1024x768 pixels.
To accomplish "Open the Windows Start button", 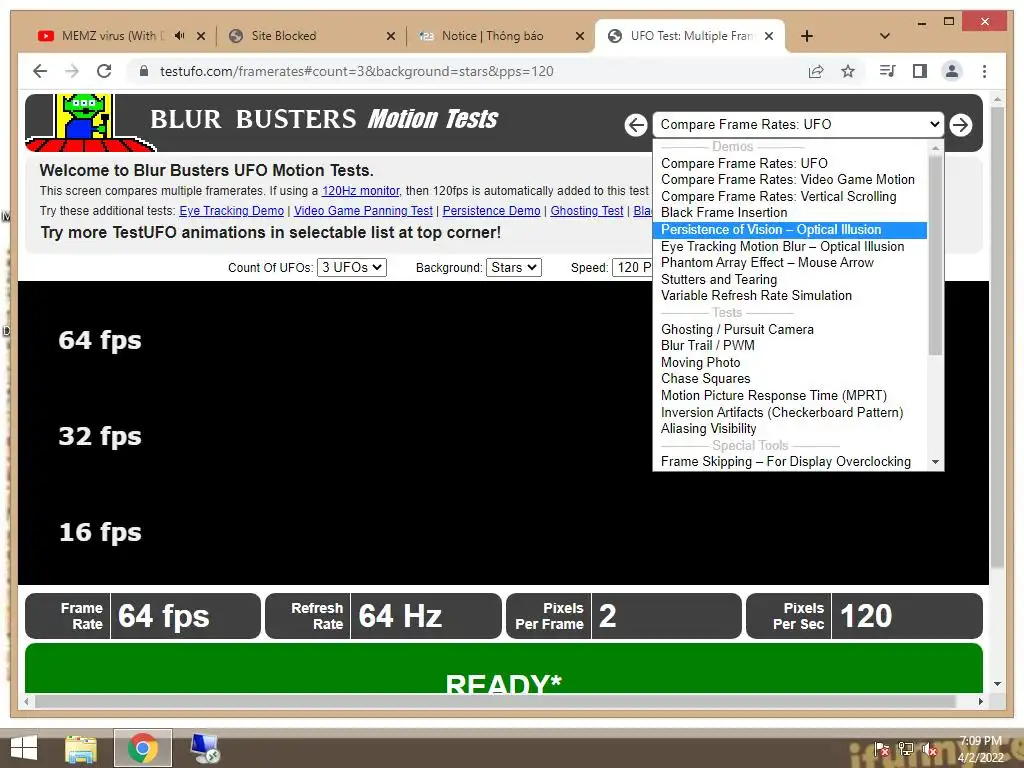I will [24, 748].
